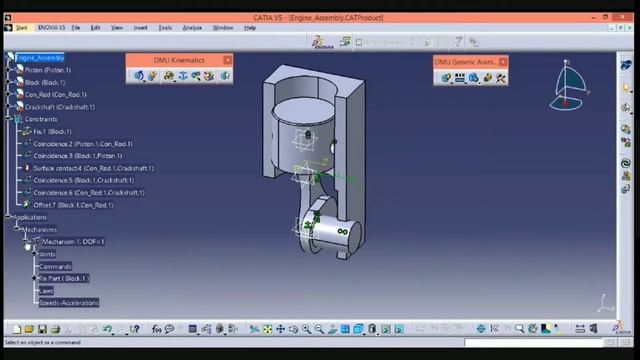This screenshot has height=360, width=640.
Task: Click the Undo arrow icon
Action: [108, 329]
